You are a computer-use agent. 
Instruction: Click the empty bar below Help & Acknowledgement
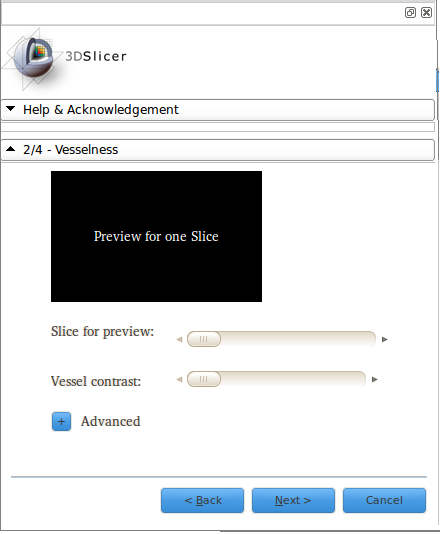coord(218,127)
